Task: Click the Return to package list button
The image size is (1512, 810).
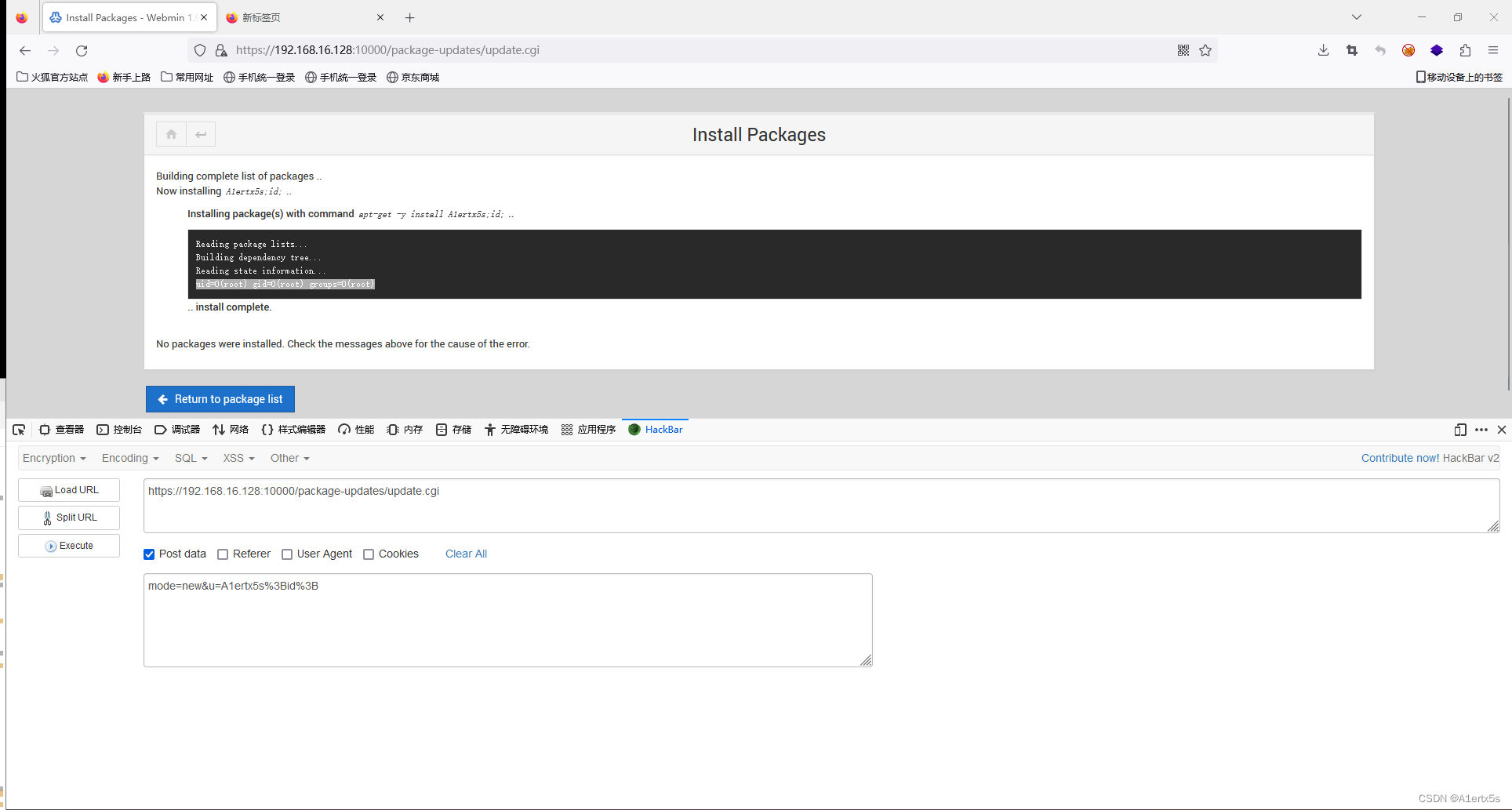Action: point(220,399)
